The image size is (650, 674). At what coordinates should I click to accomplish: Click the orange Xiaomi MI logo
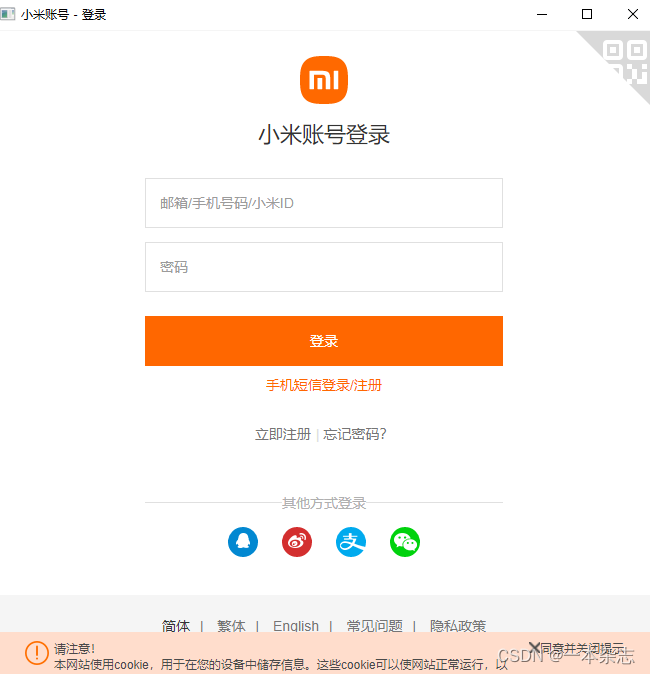pos(324,80)
